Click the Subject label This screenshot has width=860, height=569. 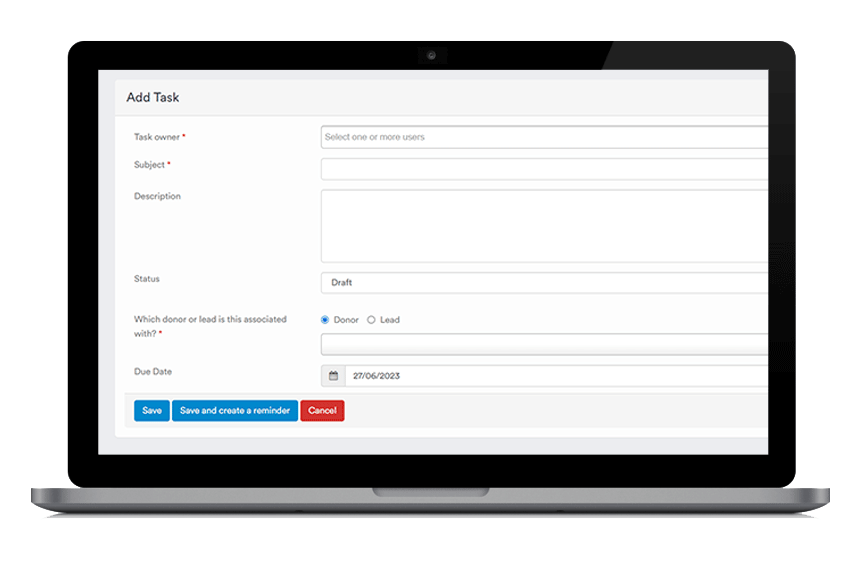149,165
